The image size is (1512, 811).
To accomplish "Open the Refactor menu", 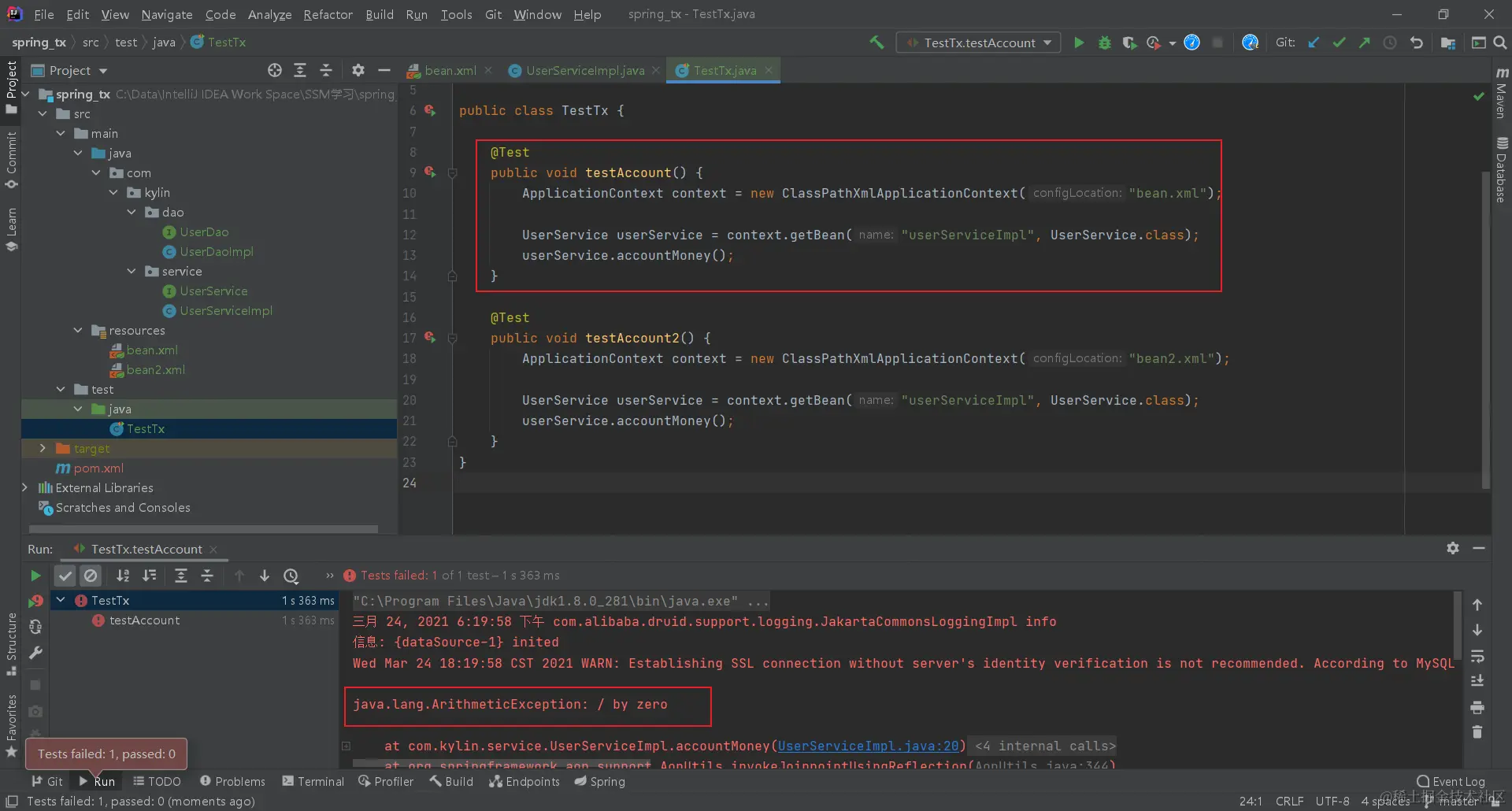I will tap(328, 14).
